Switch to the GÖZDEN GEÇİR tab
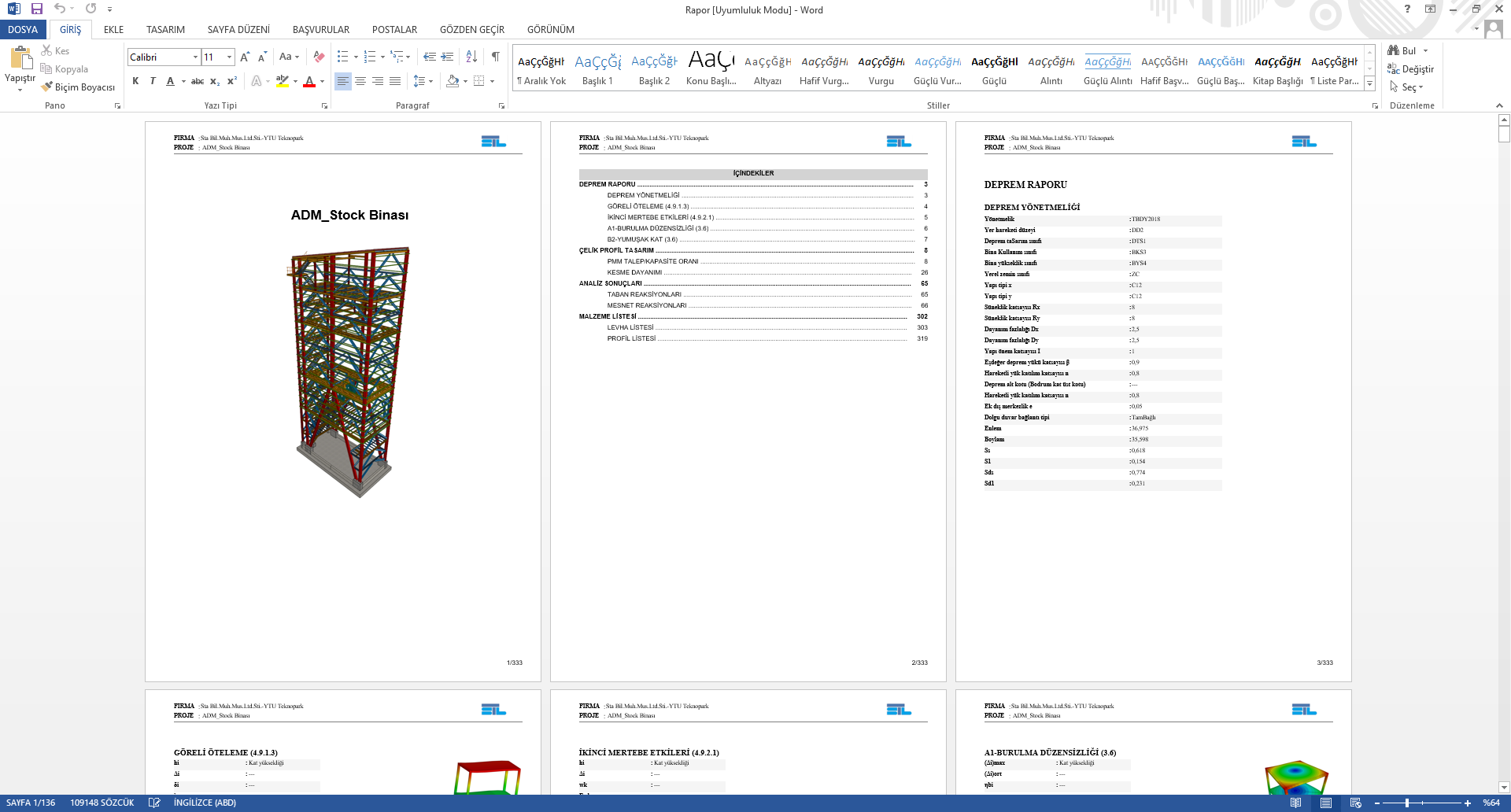 click(471, 30)
